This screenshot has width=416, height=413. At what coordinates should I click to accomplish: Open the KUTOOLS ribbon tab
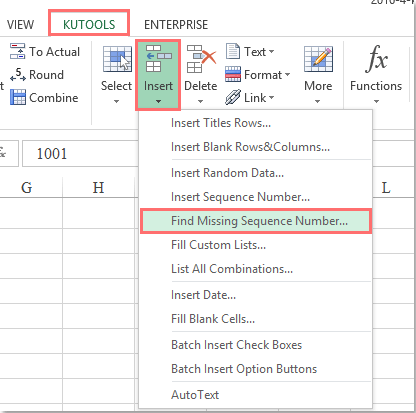(x=89, y=24)
